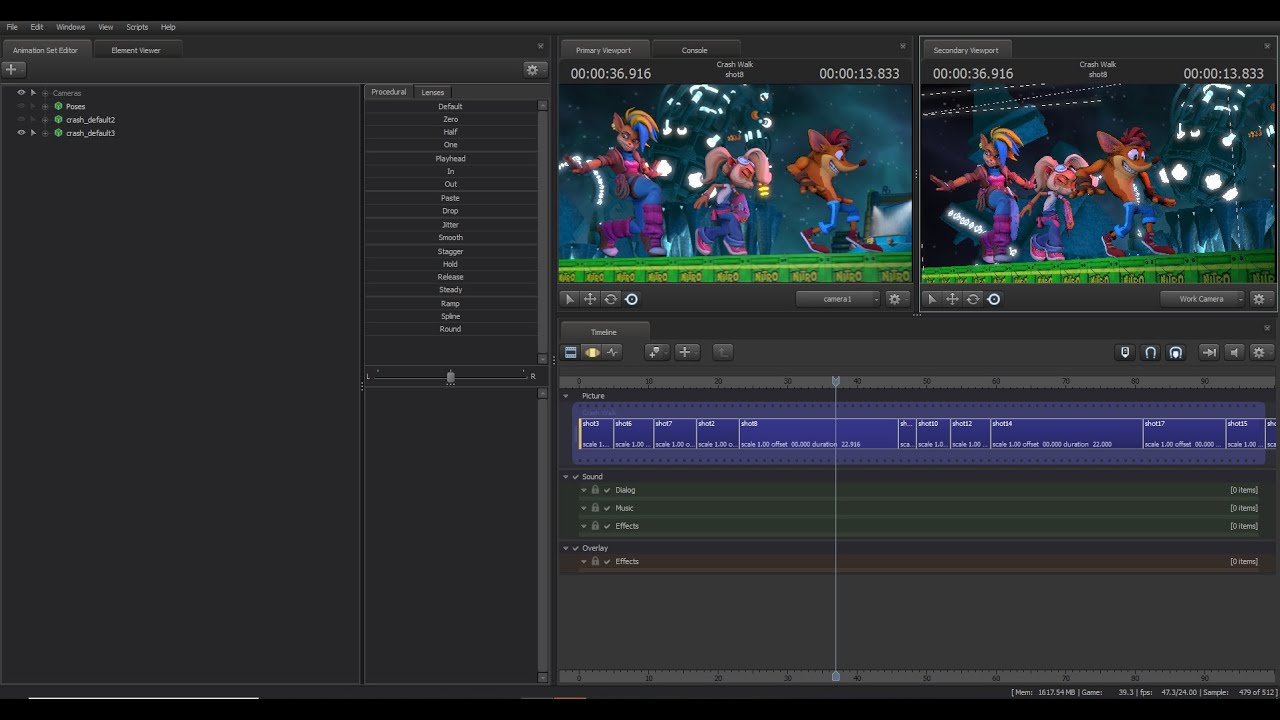Collapse the Overlay track group
1280x720 pixels.
click(x=566, y=548)
